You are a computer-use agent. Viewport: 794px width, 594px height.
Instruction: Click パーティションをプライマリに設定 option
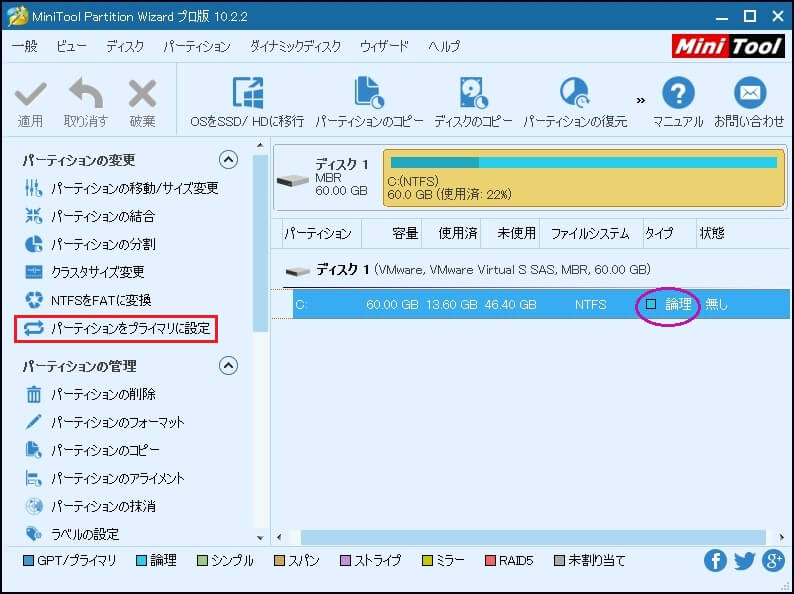[x=116, y=329]
